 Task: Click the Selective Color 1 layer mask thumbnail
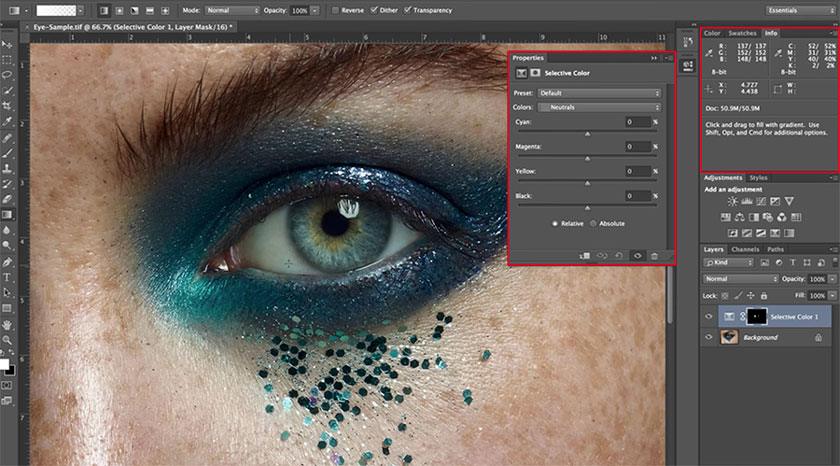[x=755, y=316]
